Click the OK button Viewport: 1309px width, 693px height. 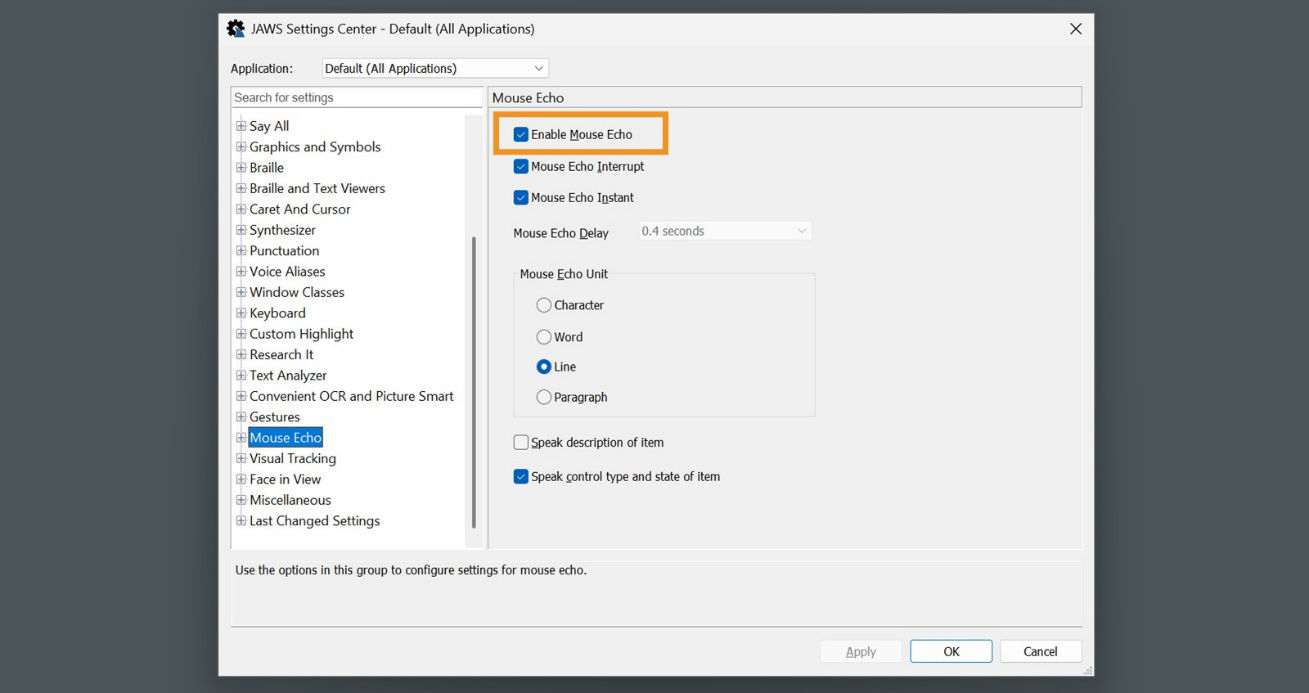949,651
